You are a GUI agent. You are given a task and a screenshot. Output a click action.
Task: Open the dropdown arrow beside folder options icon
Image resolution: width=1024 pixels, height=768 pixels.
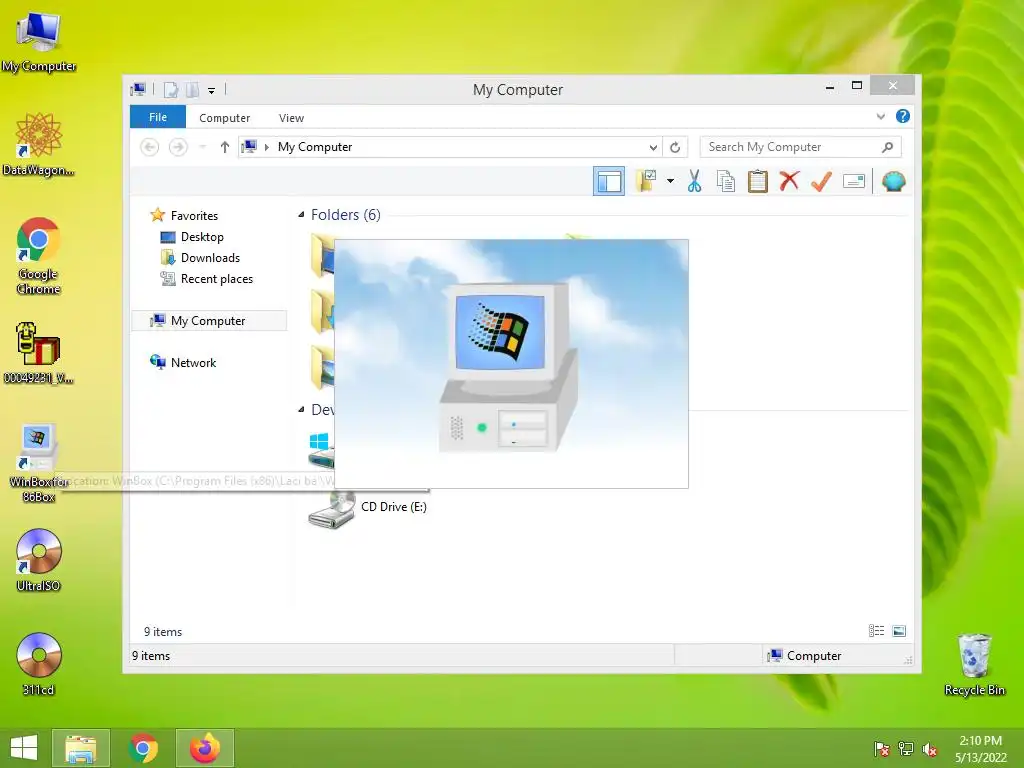coord(670,181)
